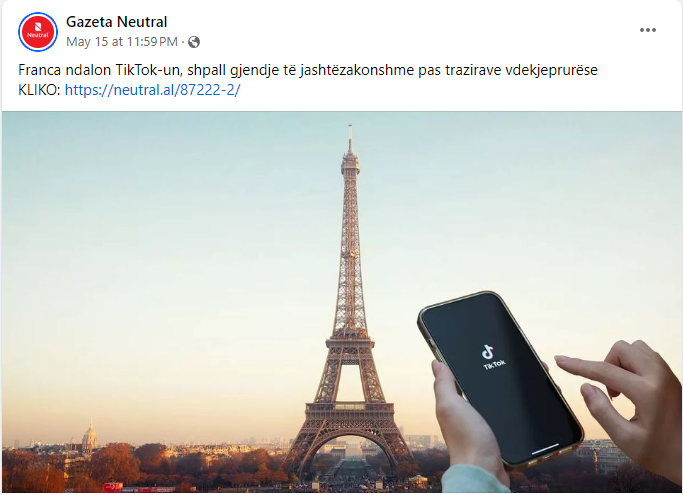Click the Gazeta Neutral page name
Image resolution: width=683 pixels, height=495 pixels.
116,22
